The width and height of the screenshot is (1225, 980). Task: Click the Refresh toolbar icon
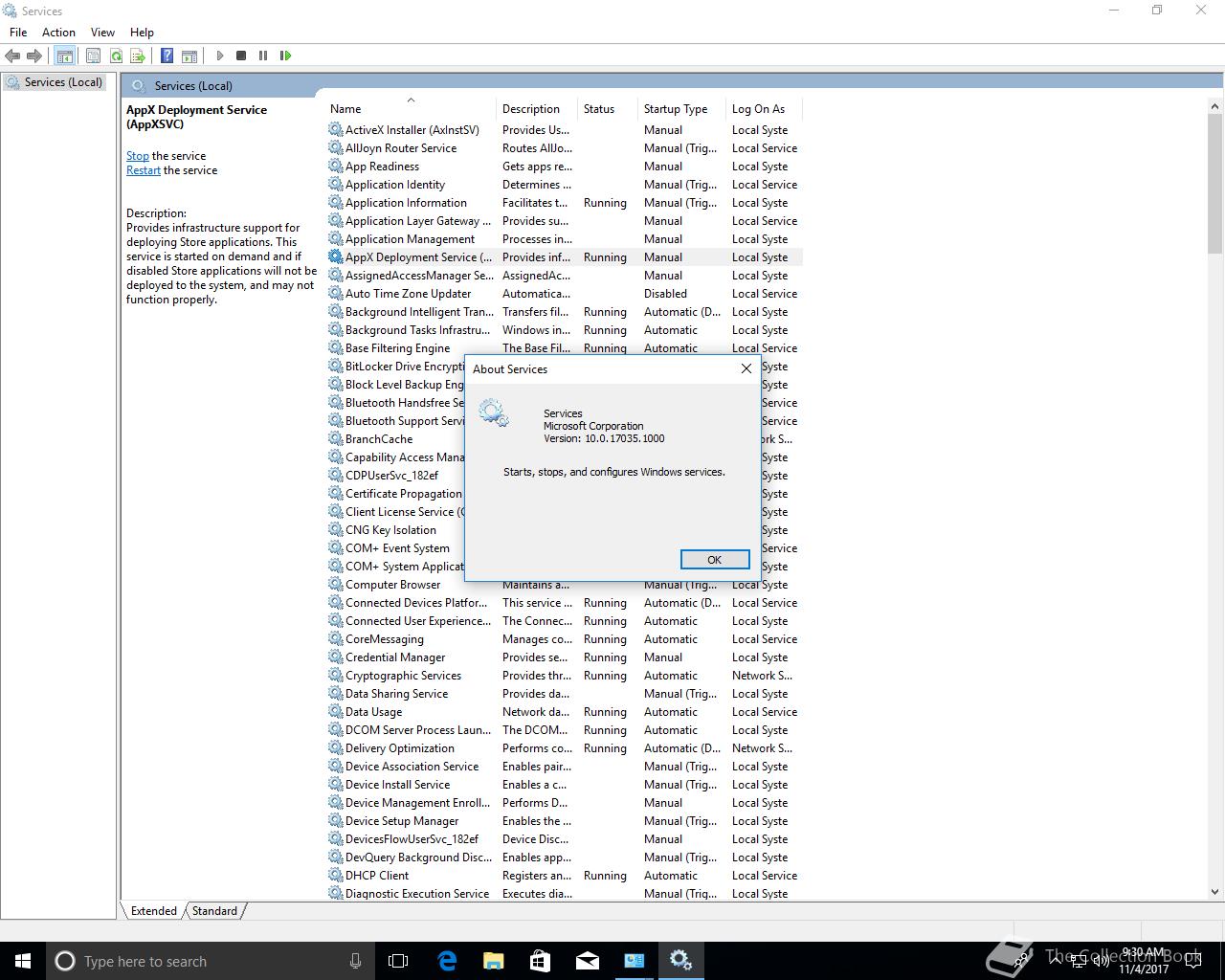[116, 56]
